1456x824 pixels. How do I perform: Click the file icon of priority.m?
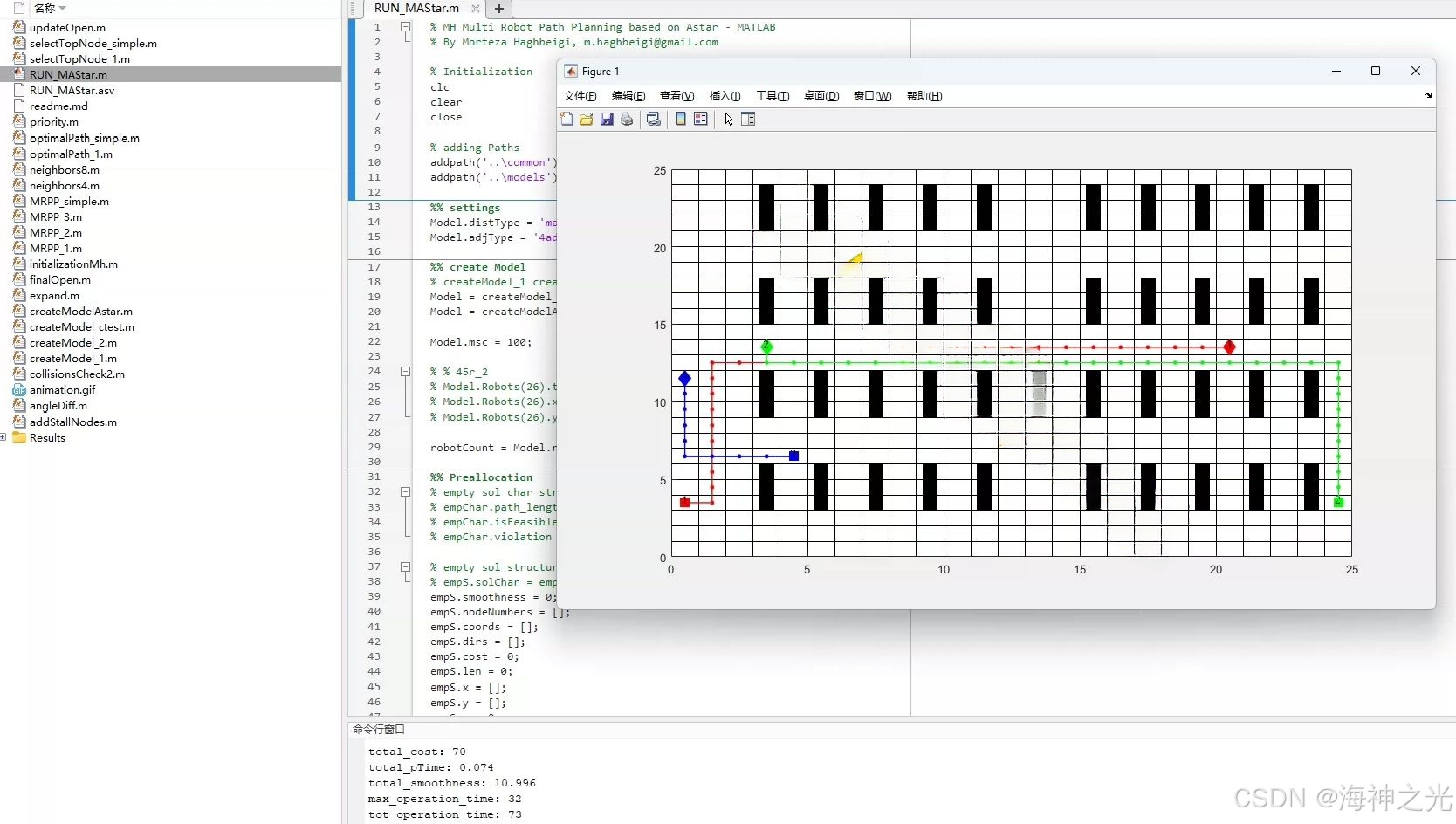click(x=19, y=121)
